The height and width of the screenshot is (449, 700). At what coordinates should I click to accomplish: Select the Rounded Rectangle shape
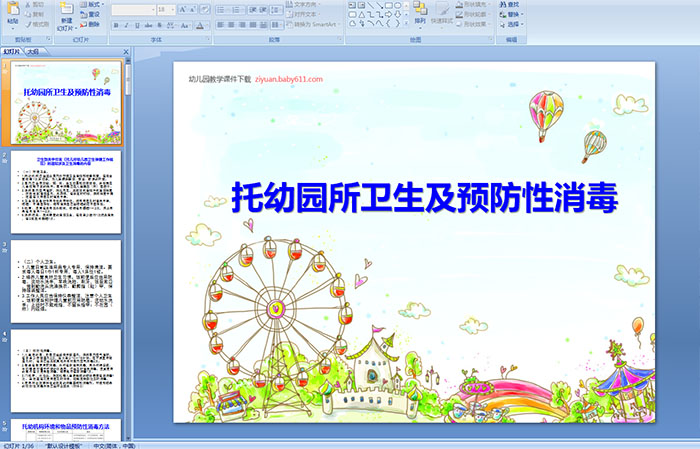tap(352, 15)
